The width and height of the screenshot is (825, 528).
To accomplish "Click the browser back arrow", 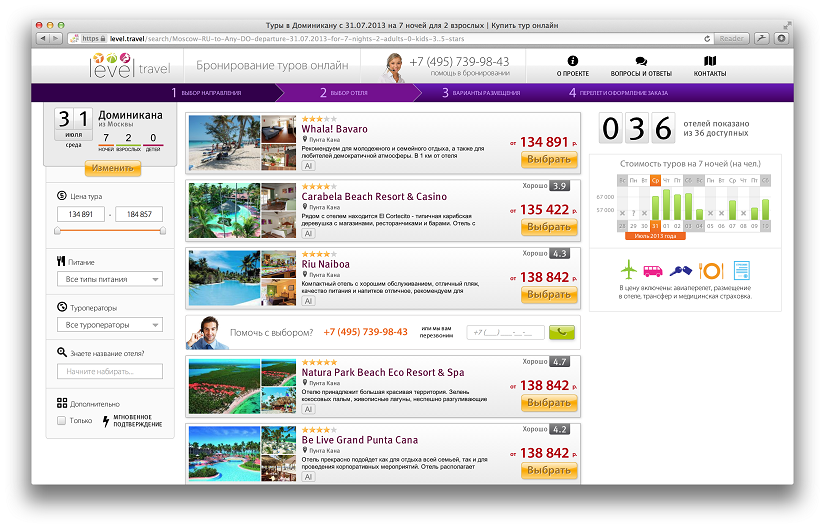I will click(x=43, y=38).
